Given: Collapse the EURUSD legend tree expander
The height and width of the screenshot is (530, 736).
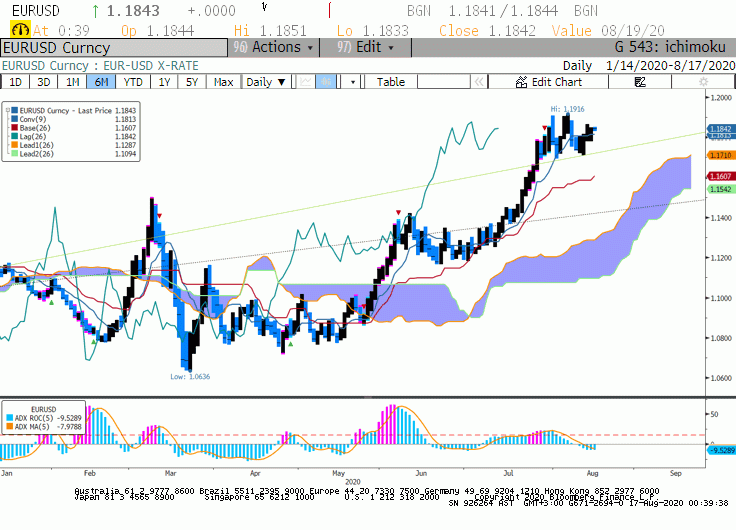Looking at the screenshot, I should (x=8, y=110).
